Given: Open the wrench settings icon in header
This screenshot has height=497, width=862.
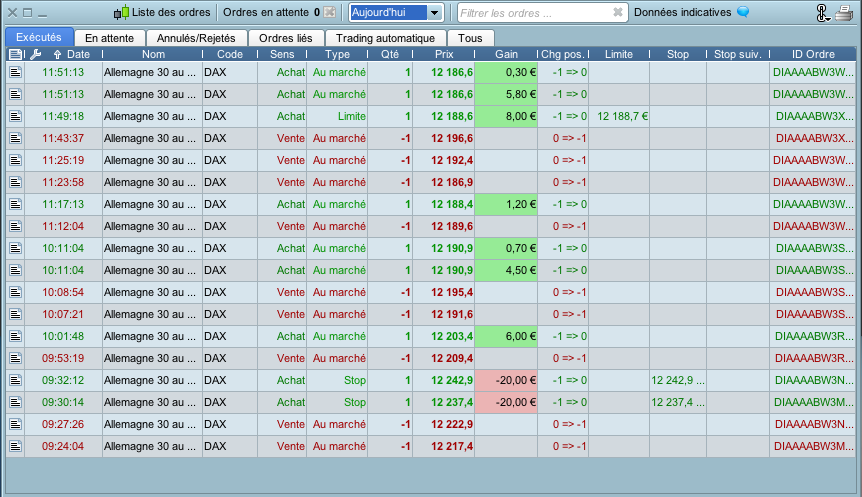Looking at the screenshot, I should tap(35, 54).
